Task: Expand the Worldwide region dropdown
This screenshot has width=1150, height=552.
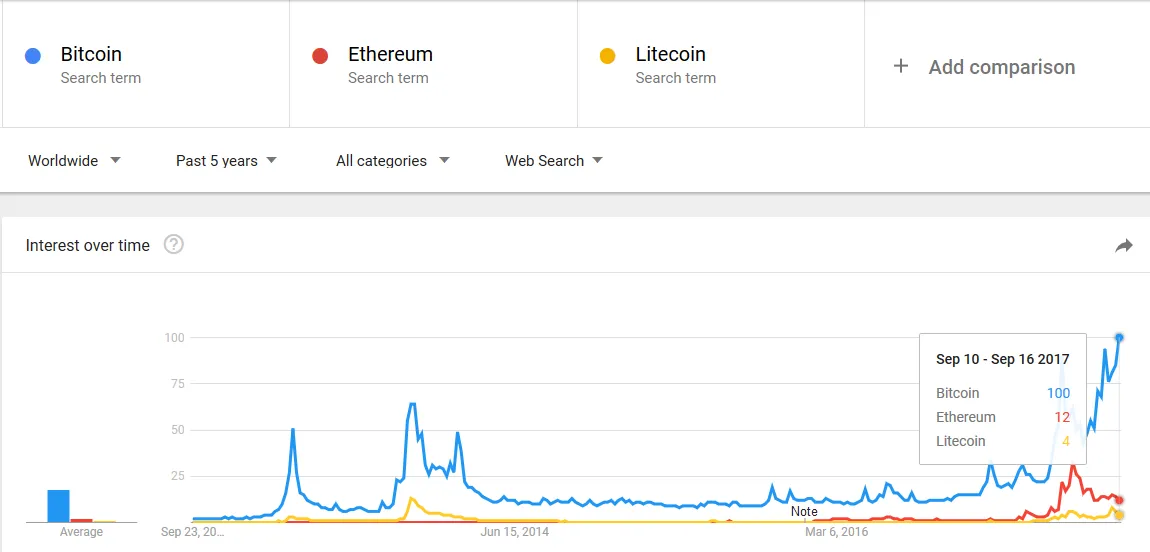Action: click(74, 161)
